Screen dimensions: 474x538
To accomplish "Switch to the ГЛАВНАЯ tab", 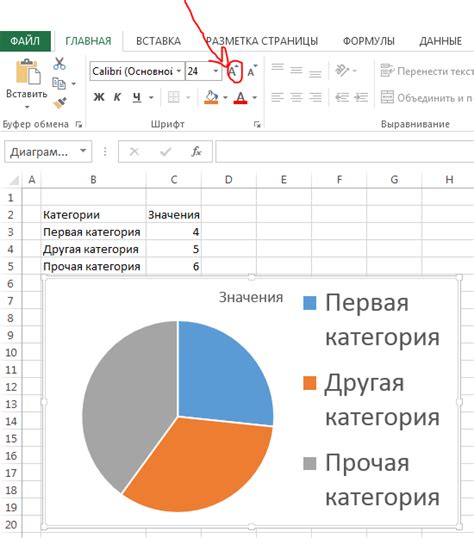I will 88,41.
